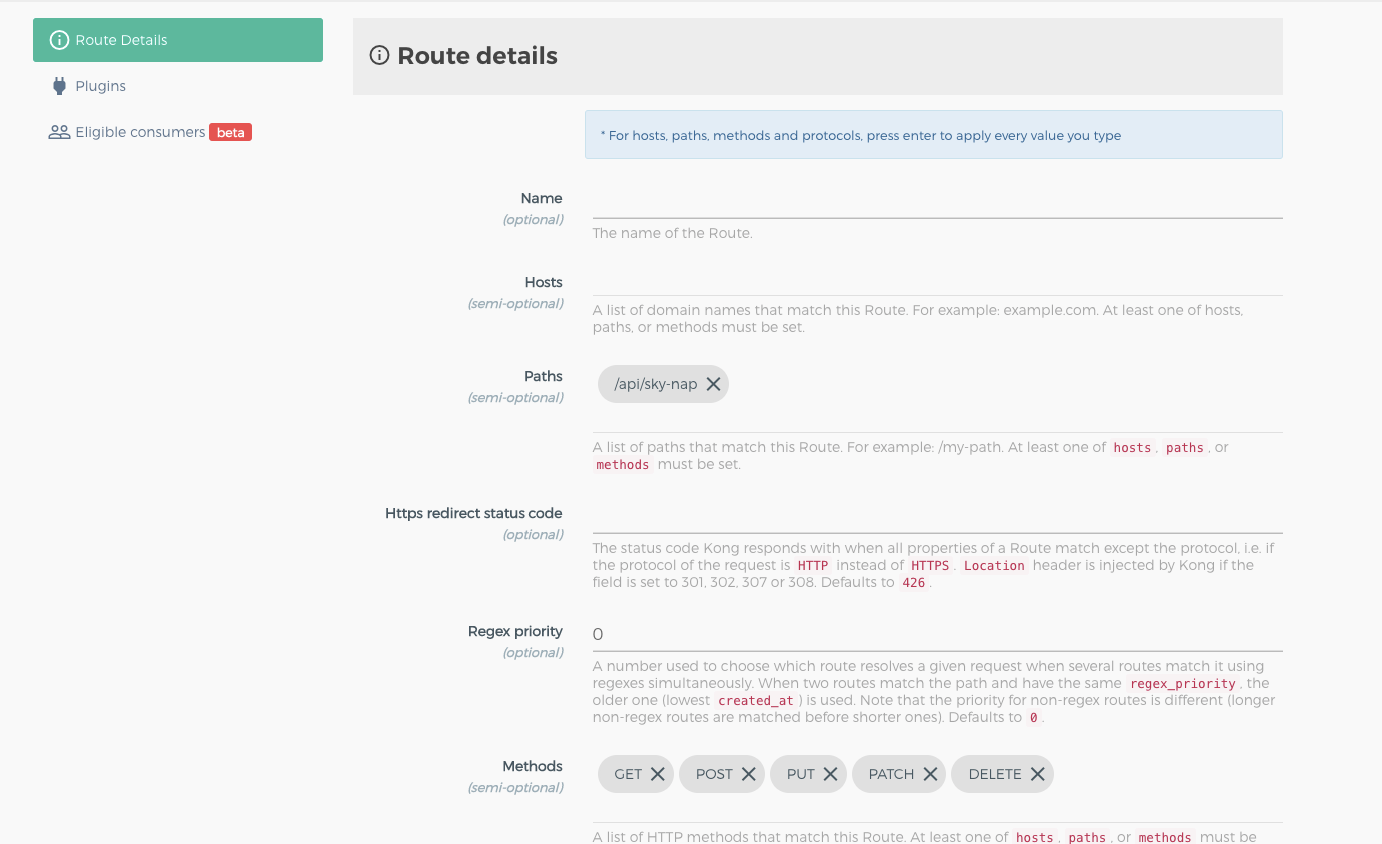Focus the Hosts input field

point(937,282)
